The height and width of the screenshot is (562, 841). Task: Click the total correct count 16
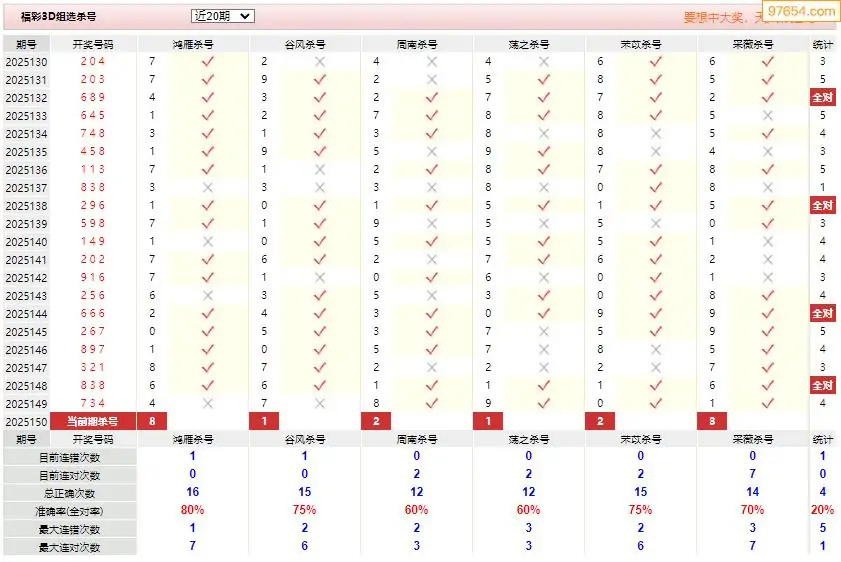coord(193,492)
